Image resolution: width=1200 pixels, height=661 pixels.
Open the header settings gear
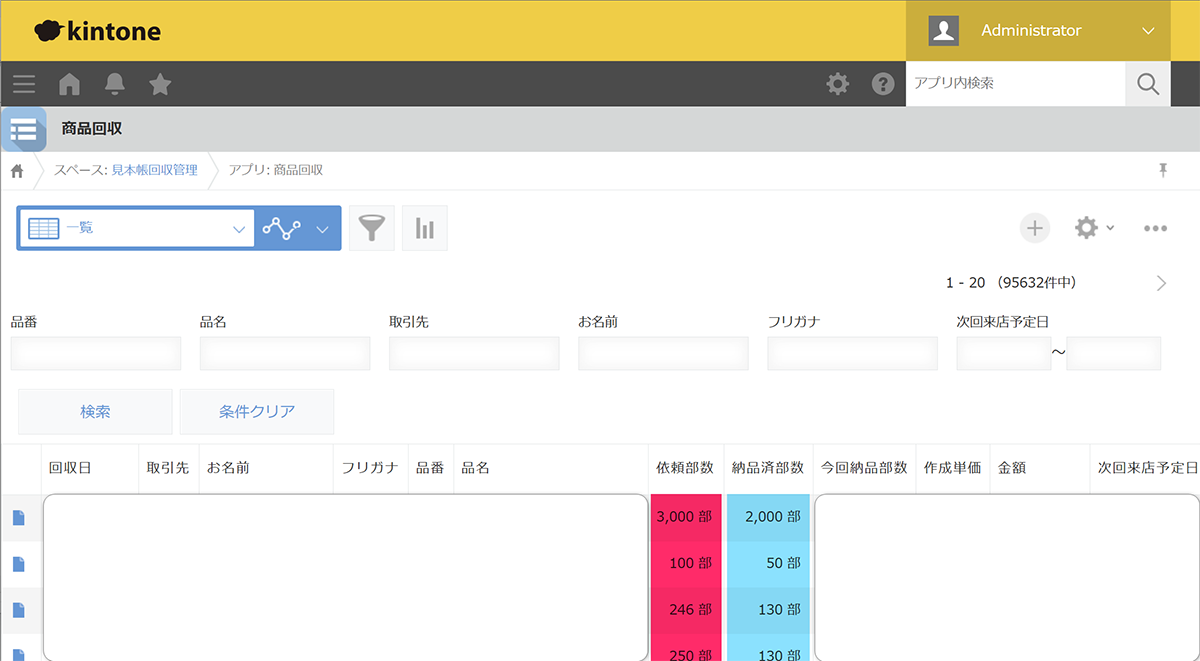[837, 84]
